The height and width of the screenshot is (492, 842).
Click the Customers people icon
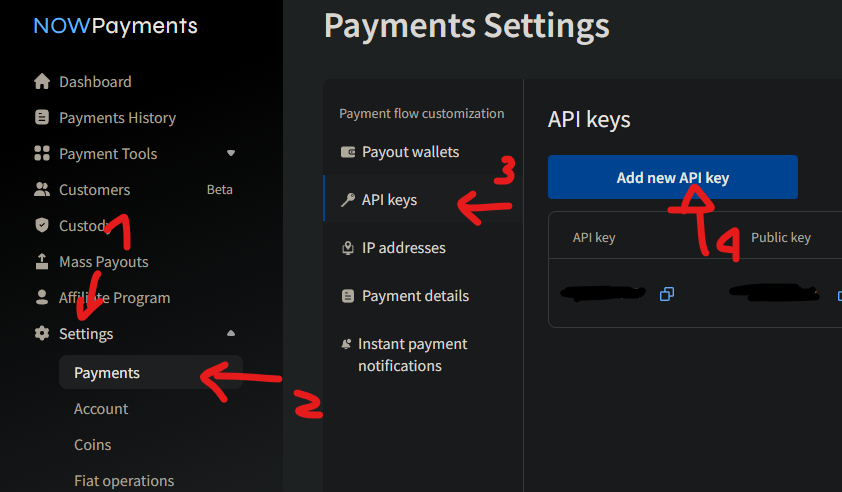click(41, 189)
